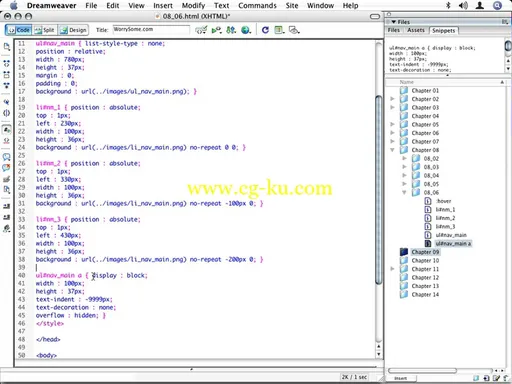Click the Collapse Selection icon

click(x=6, y=74)
